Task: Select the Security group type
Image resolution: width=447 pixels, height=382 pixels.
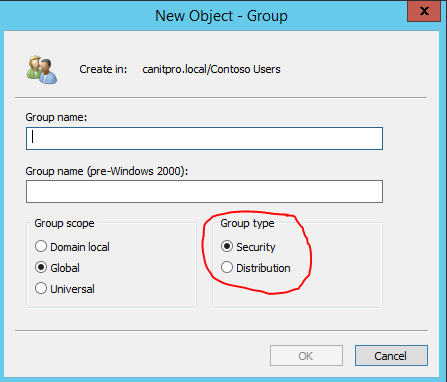Action: (248, 247)
